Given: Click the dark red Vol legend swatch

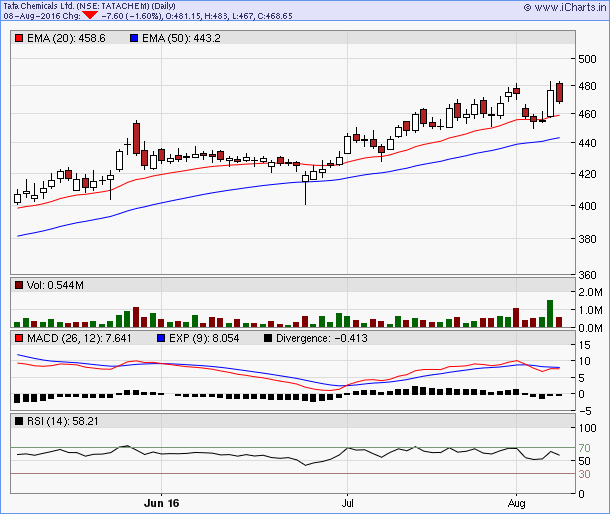Looking at the screenshot, I should pos(19,285).
